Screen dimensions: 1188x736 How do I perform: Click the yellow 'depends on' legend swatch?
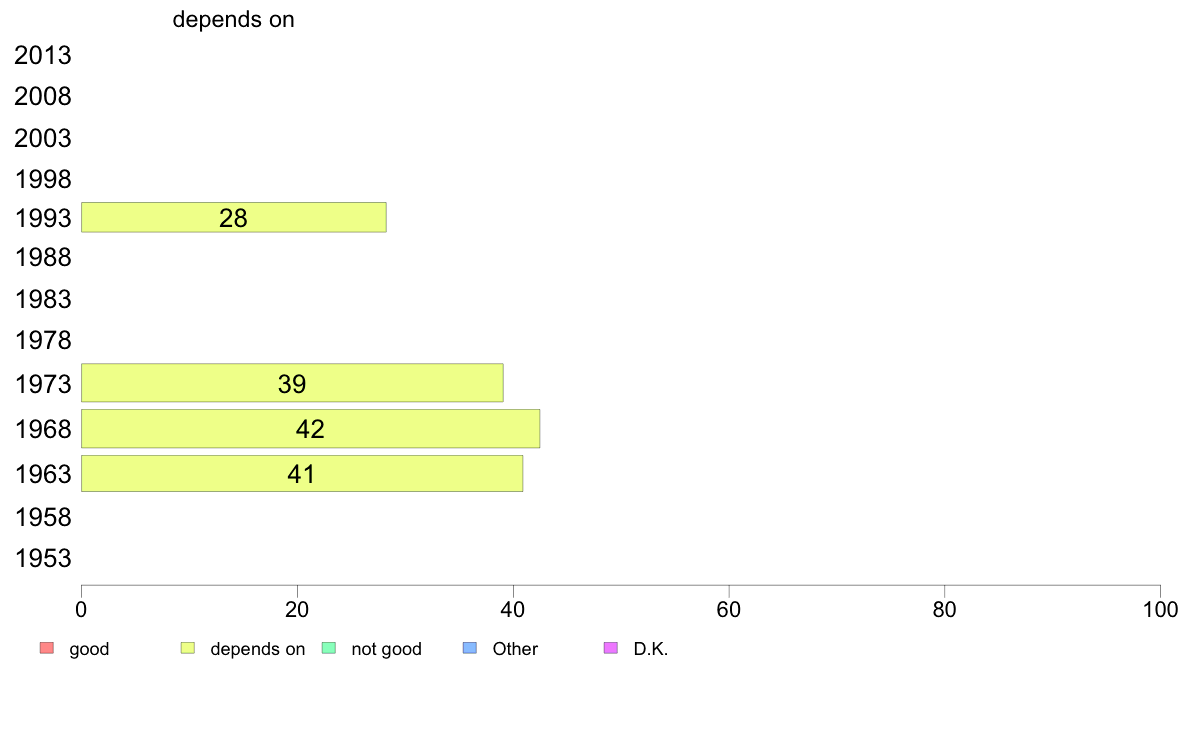point(188,648)
